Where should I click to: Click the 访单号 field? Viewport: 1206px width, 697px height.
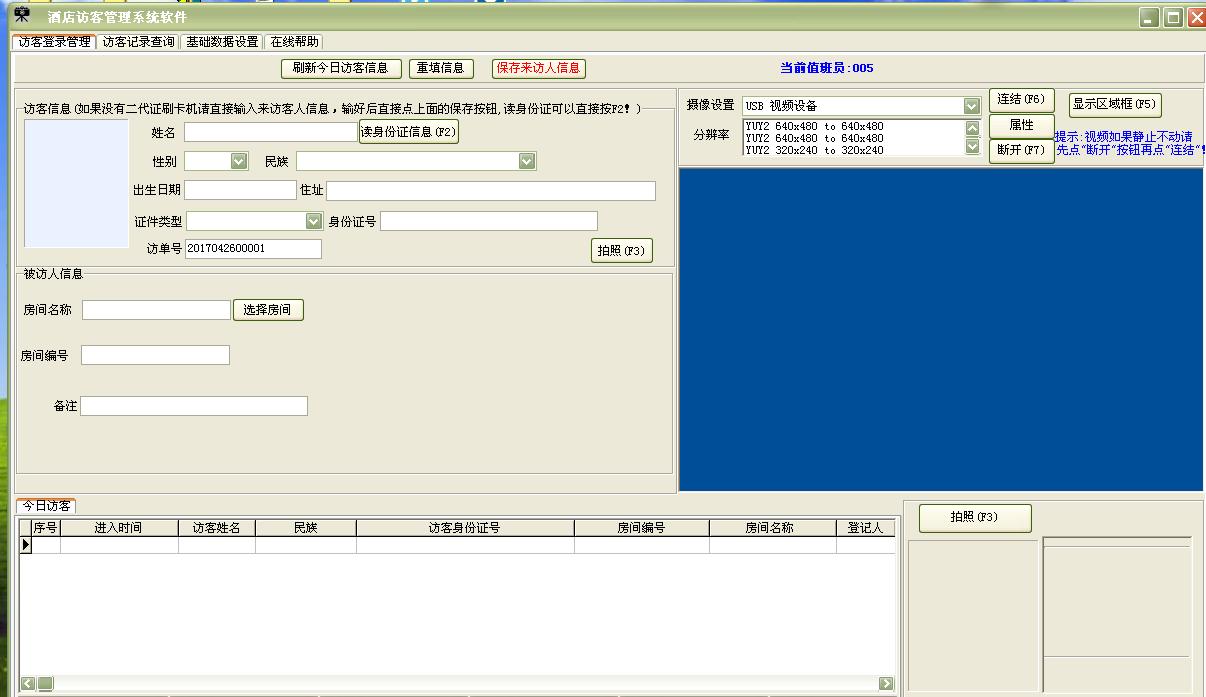click(x=253, y=249)
